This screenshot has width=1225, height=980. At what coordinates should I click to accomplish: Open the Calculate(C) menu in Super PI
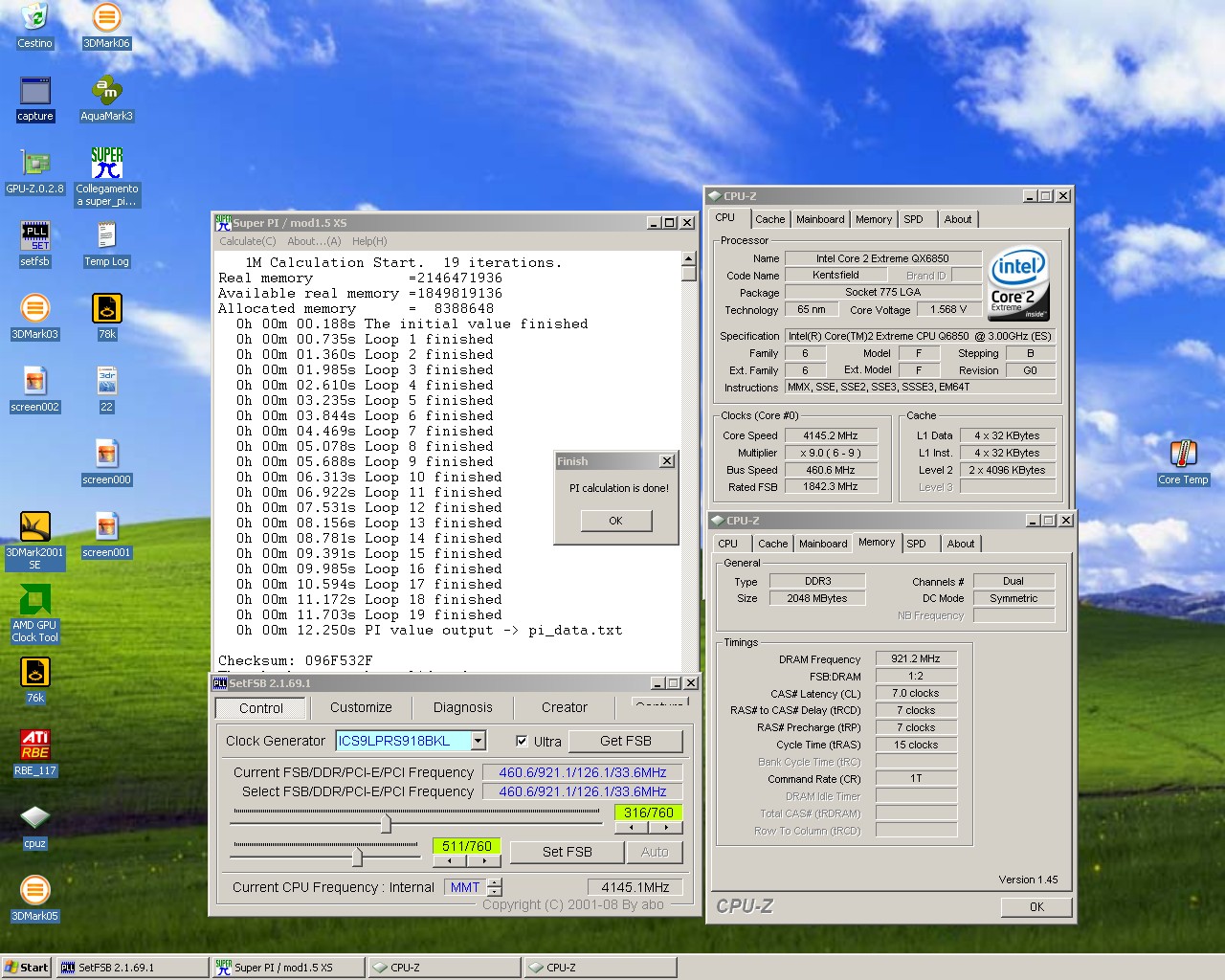[247, 241]
